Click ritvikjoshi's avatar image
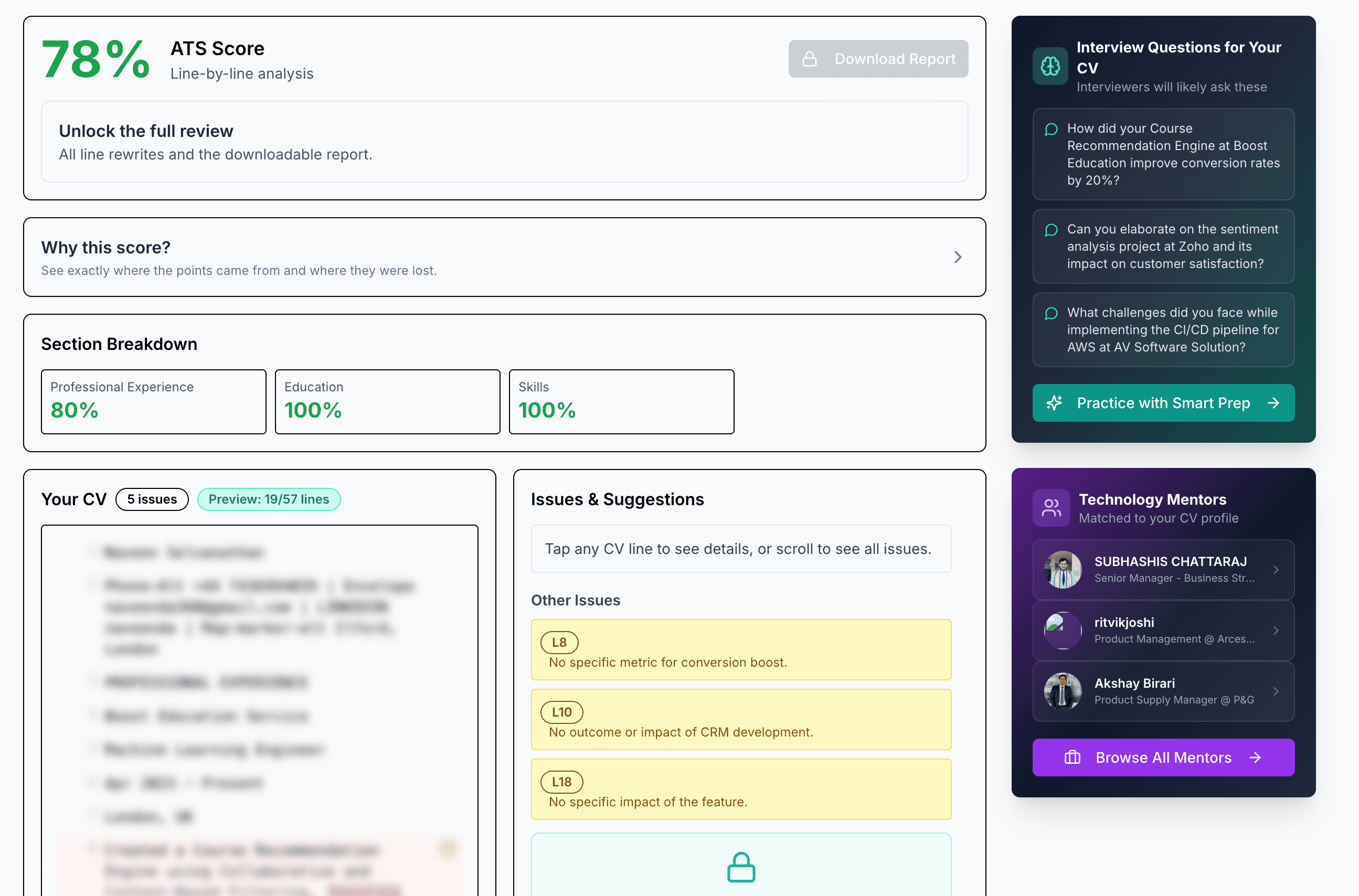Screen dimensions: 1359x896 pyautogui.click(x=1063, y=630)
